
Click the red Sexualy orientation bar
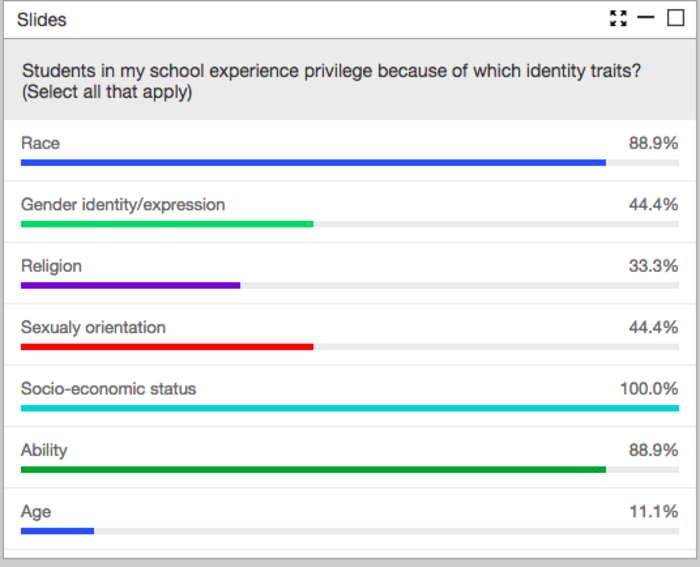pos(167,346)
